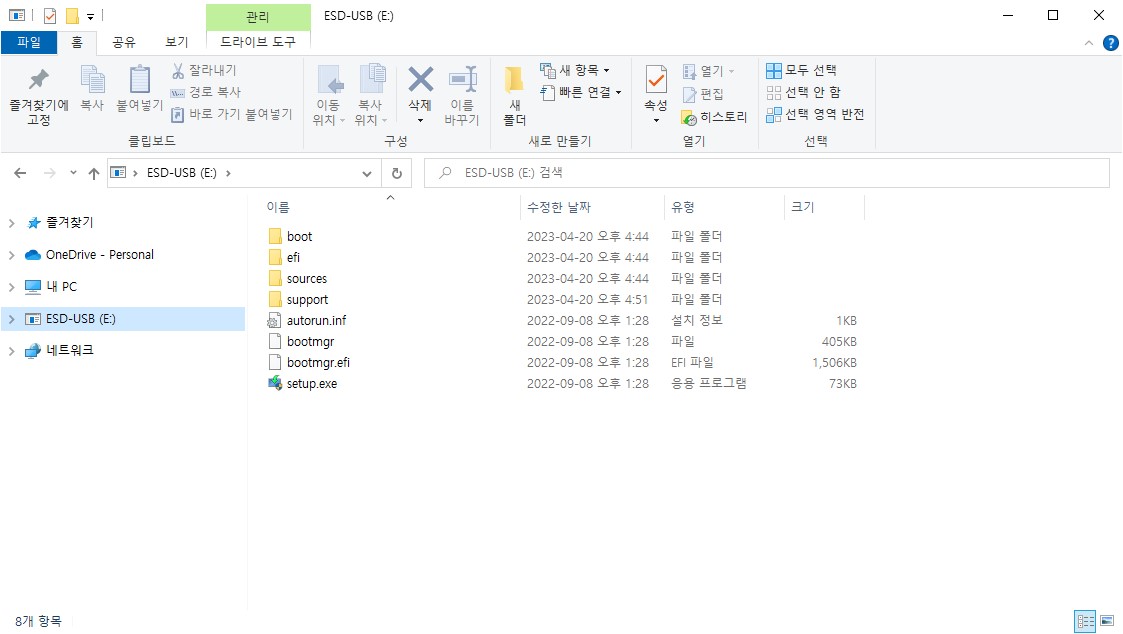
Task: Click Copy path (경로 복사)
Action: [x=206, y=92]
